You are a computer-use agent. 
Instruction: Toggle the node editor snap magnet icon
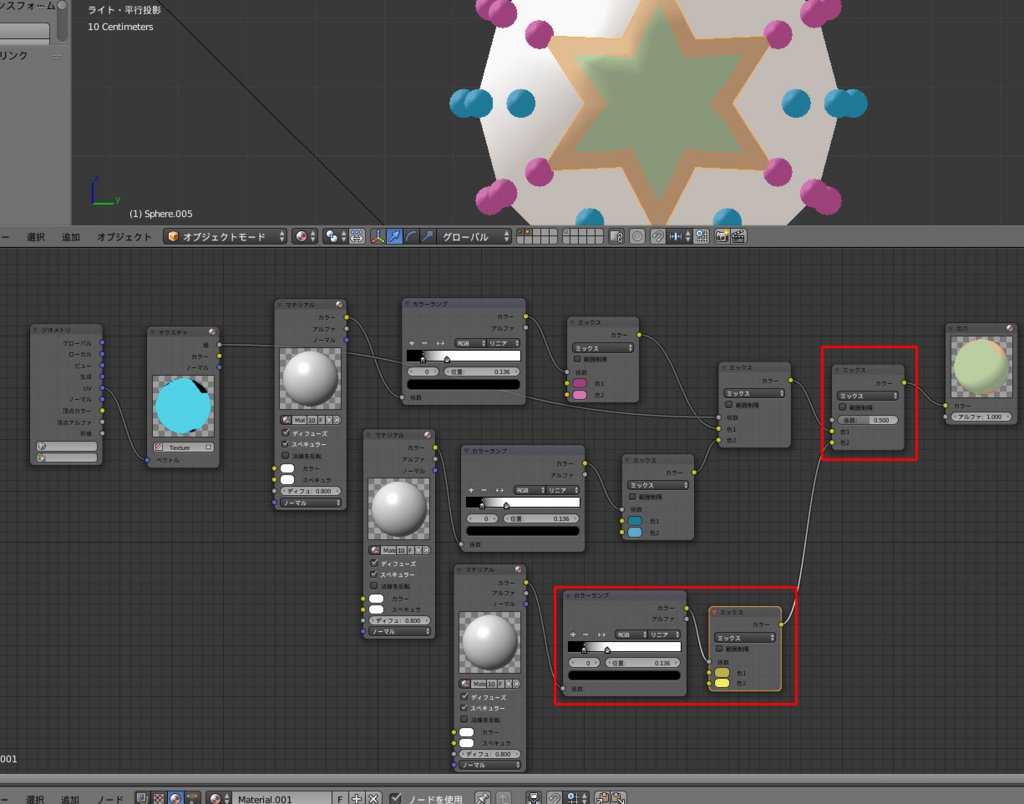pyautogui.click(x=554, y=798)
